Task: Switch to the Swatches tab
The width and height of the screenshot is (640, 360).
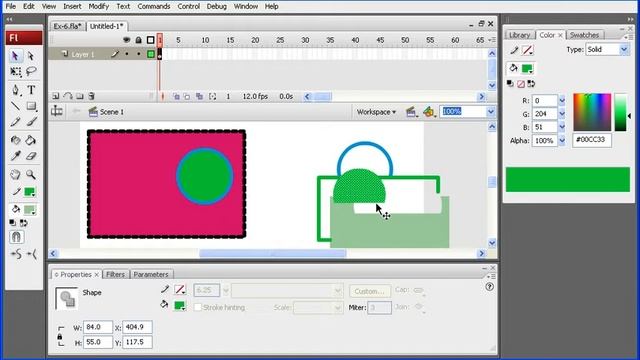Action: click(x=584, y=35)
